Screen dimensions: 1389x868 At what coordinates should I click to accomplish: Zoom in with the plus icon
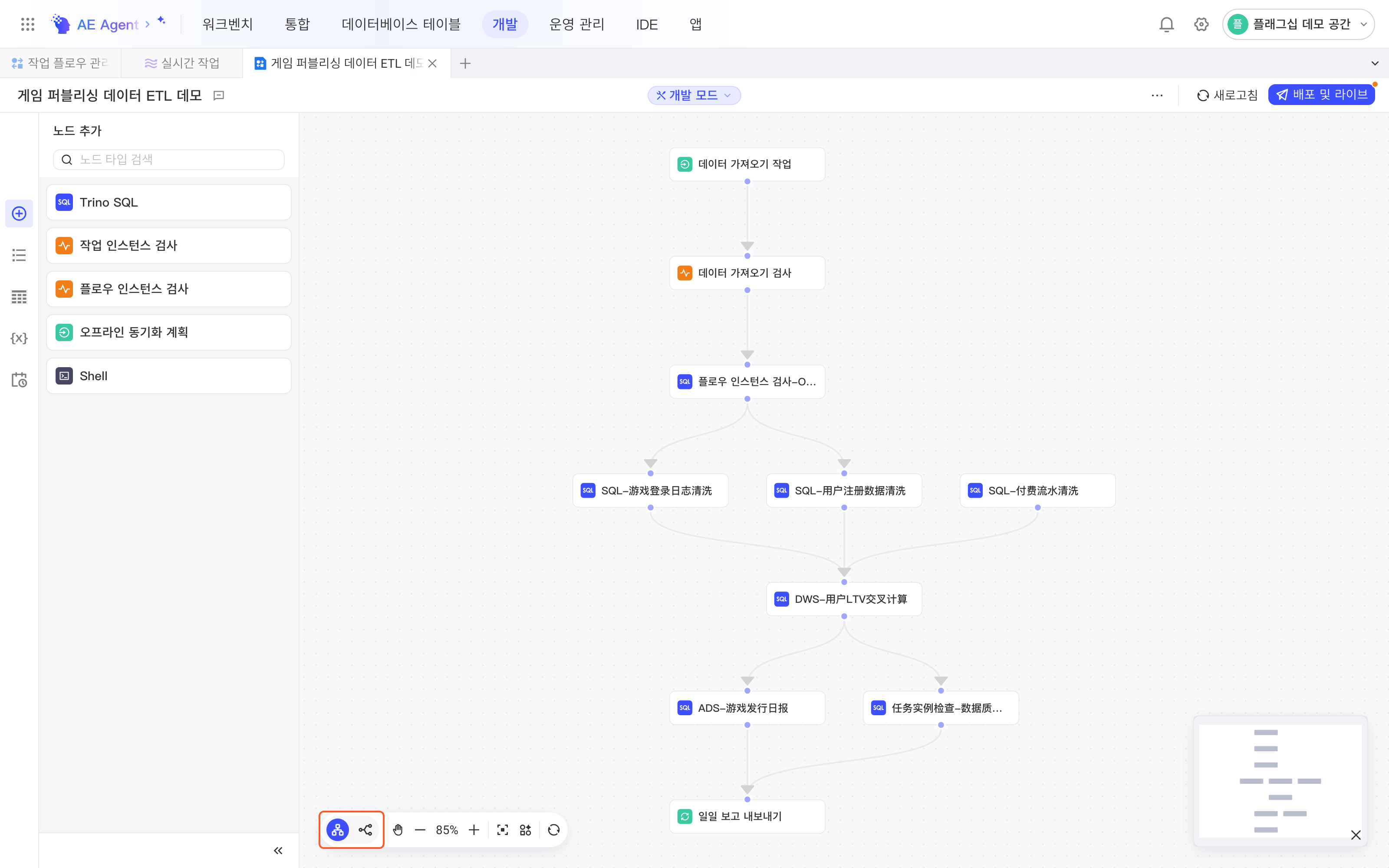coord(474,829)
